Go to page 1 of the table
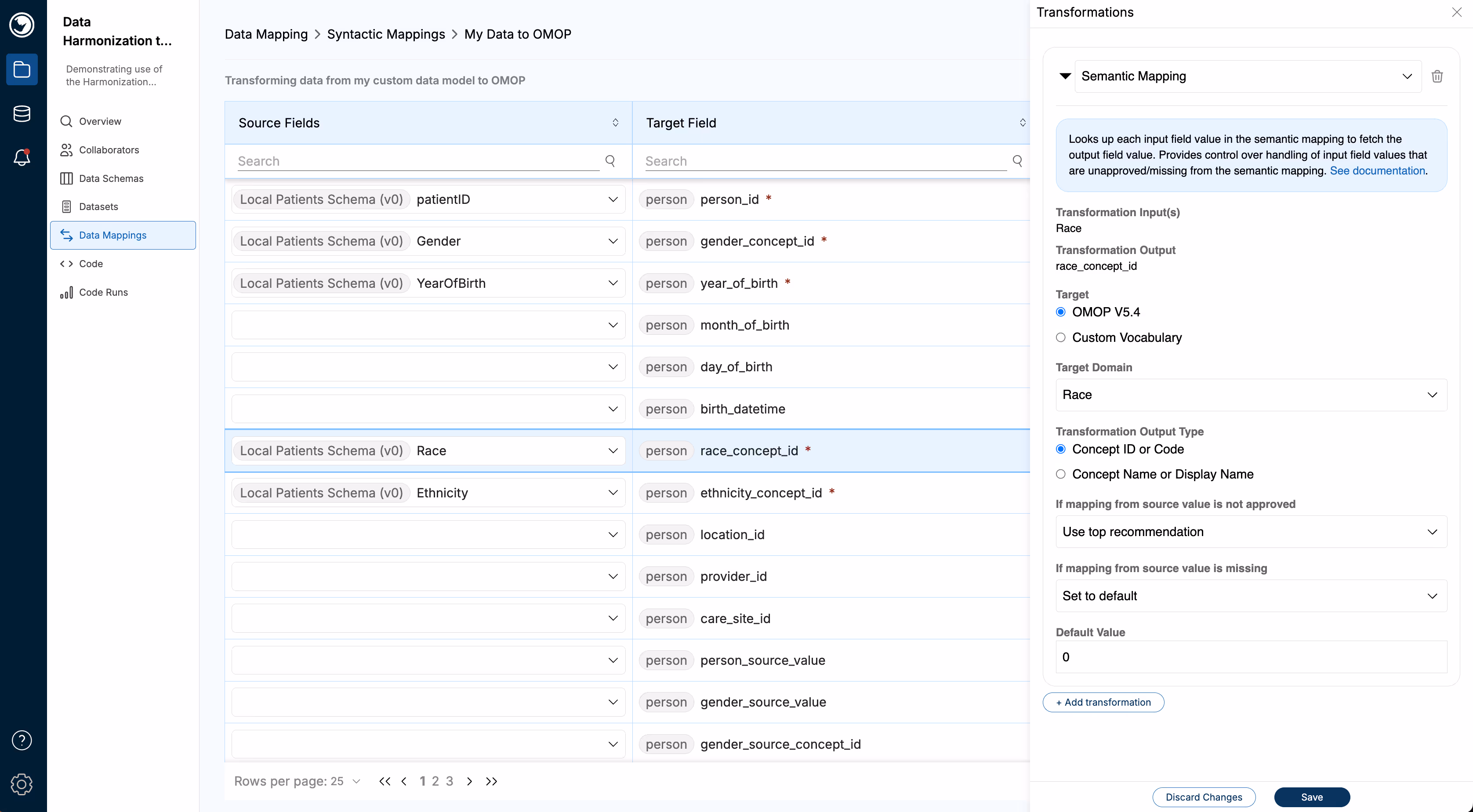 coord(422,781)
